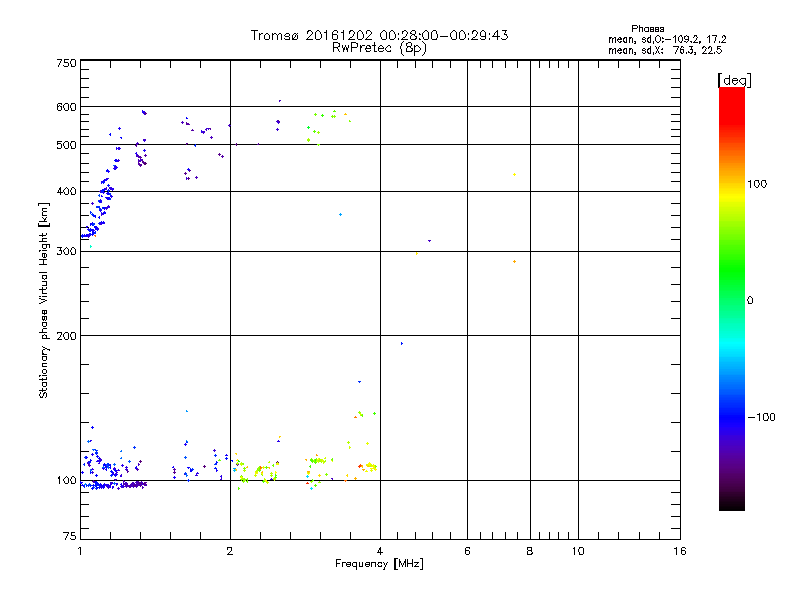
Task: Click the '6' frequency tick label
Action: 467,551
